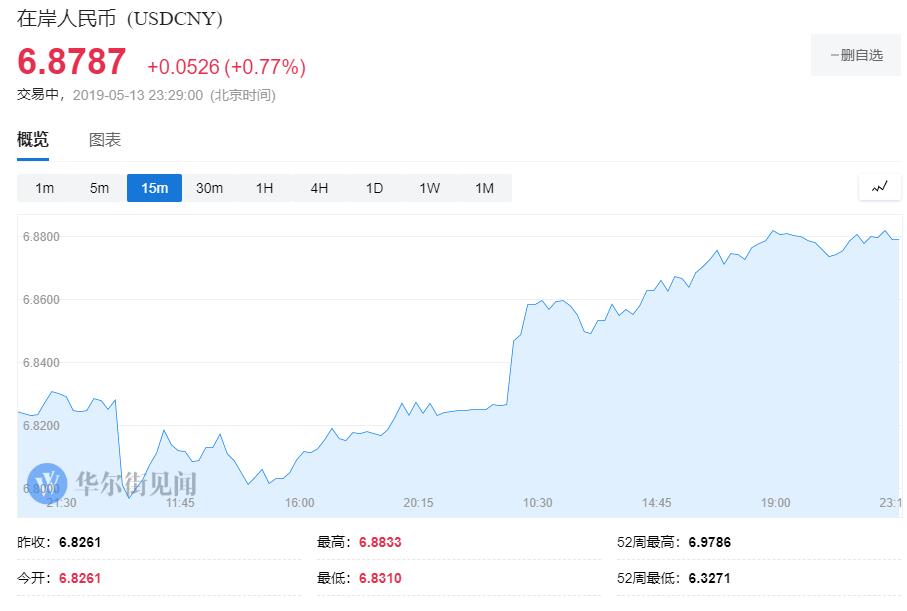
Task: Click the line chart type icon
Action: coord(879,187)
